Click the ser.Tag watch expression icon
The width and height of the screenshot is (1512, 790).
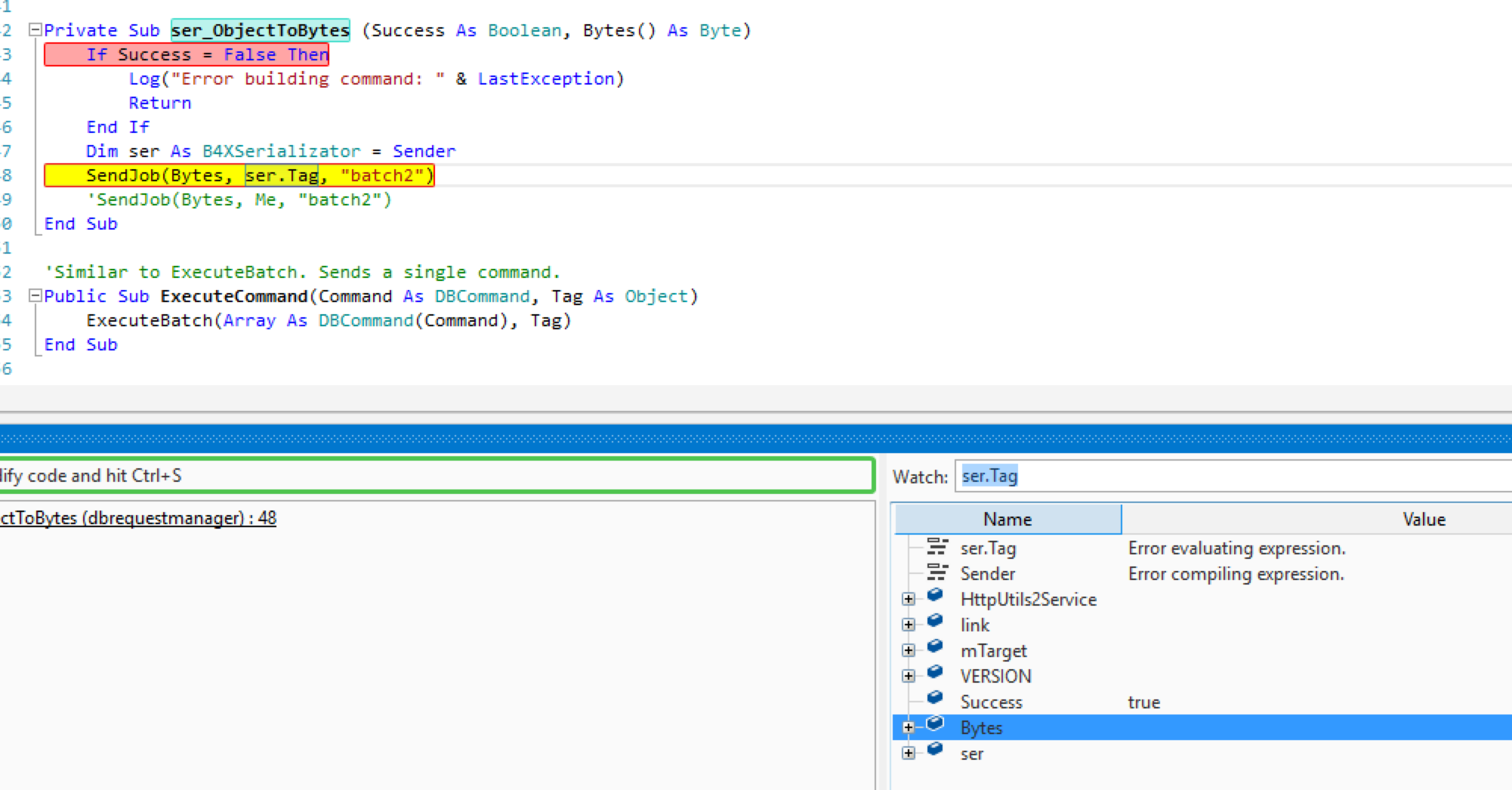coord(937,547)
